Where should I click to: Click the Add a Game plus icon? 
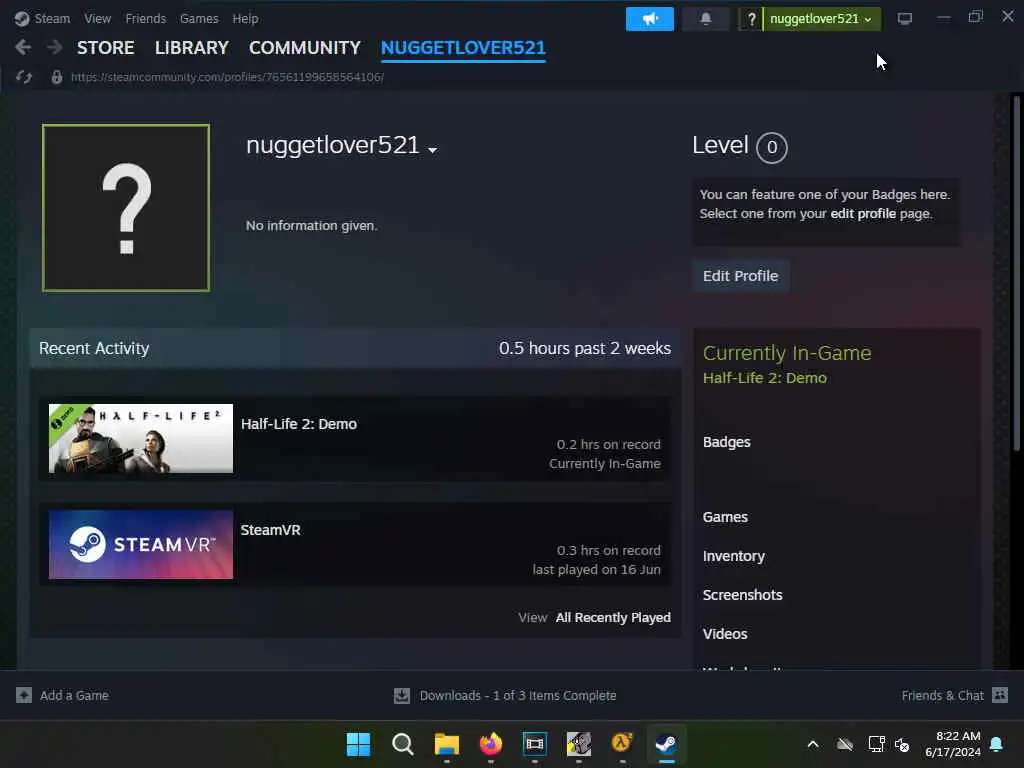[x=24, y=695]
